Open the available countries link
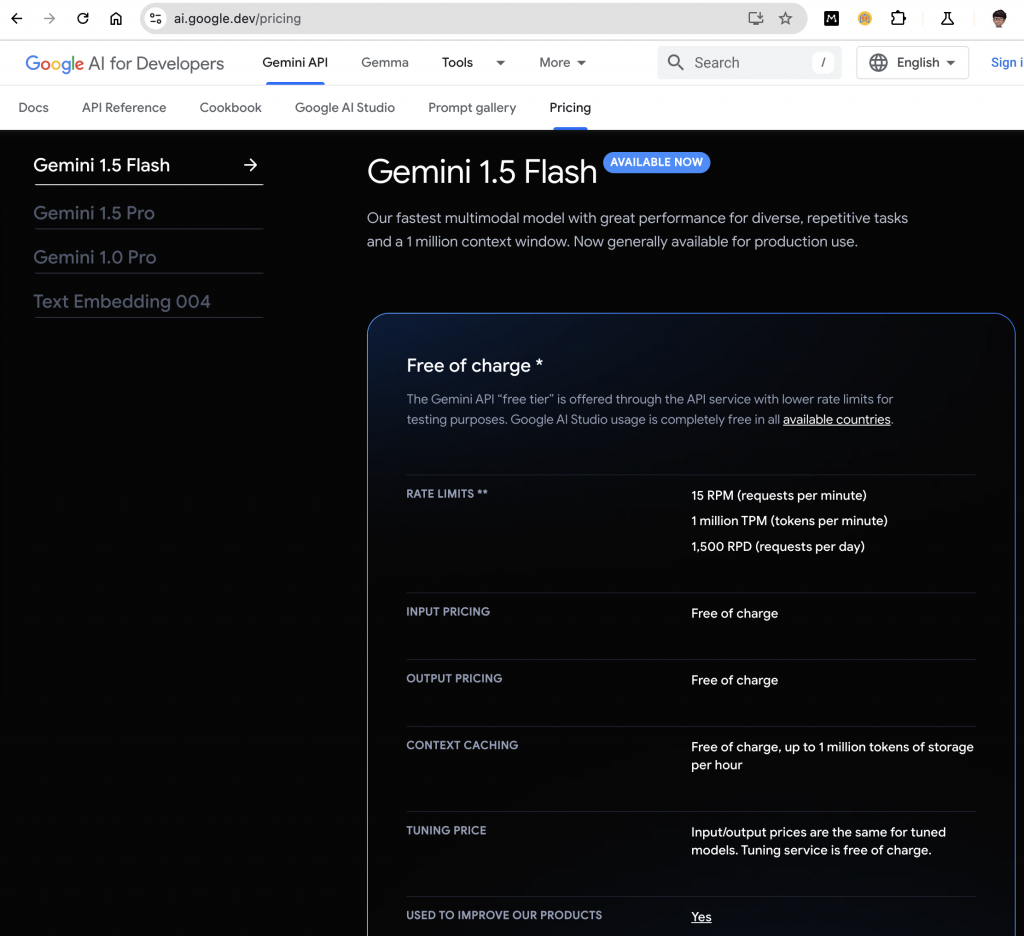1024x936 pixels. 837,419
